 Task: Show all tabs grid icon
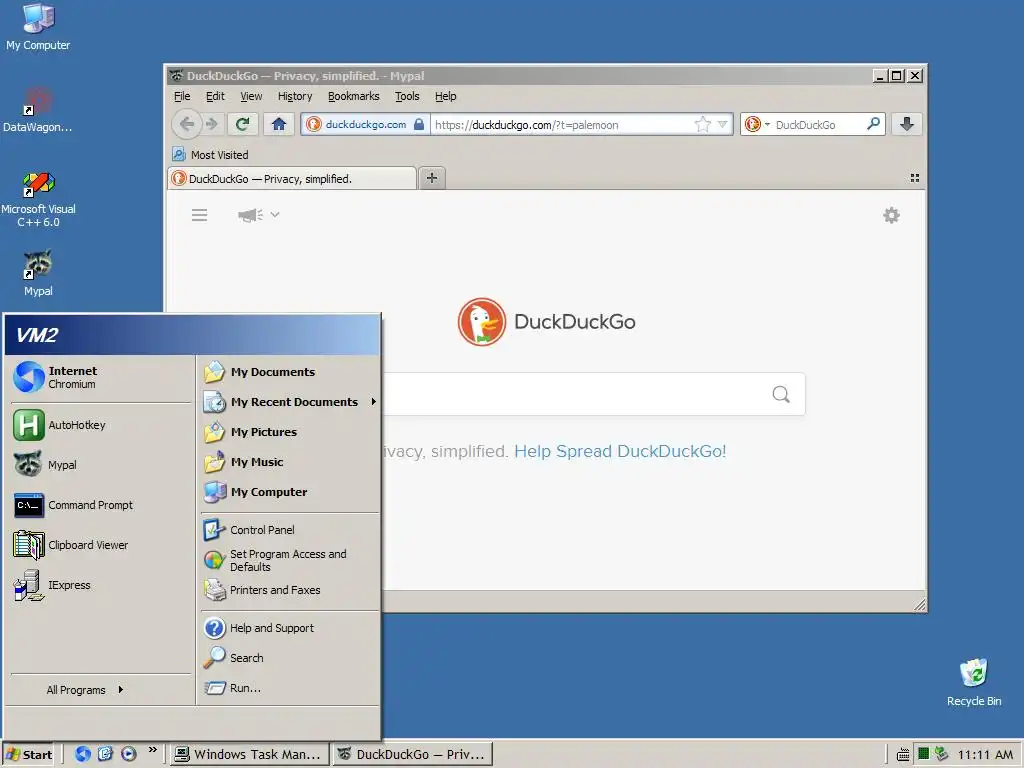point(914,178)
